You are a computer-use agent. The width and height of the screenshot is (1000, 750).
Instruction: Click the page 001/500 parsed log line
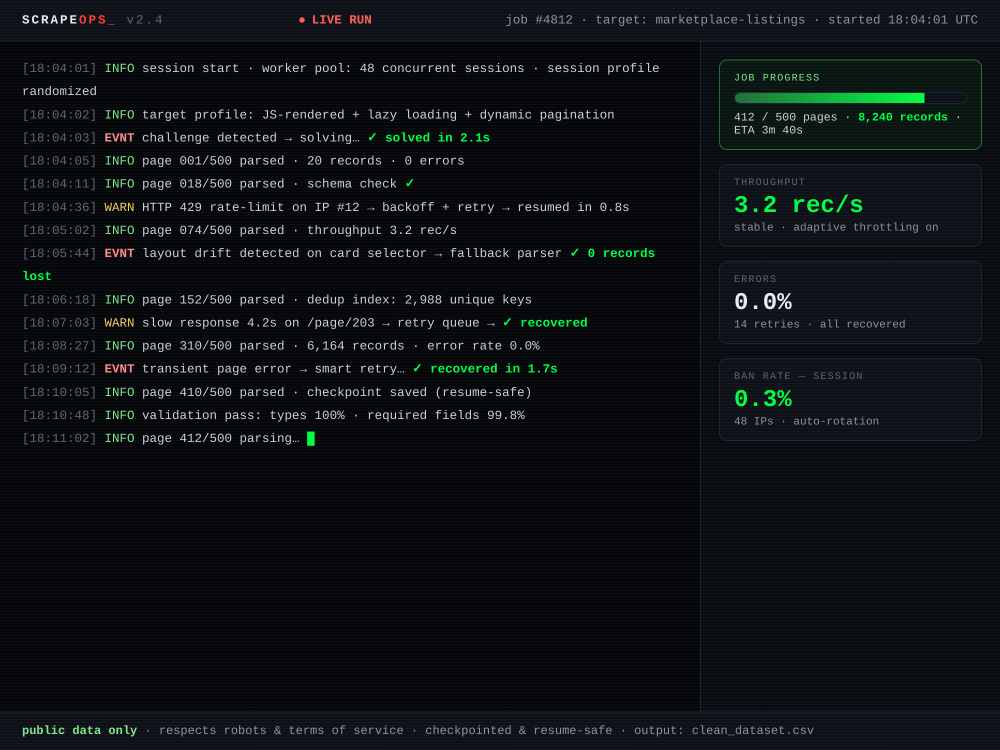[243, 161]
